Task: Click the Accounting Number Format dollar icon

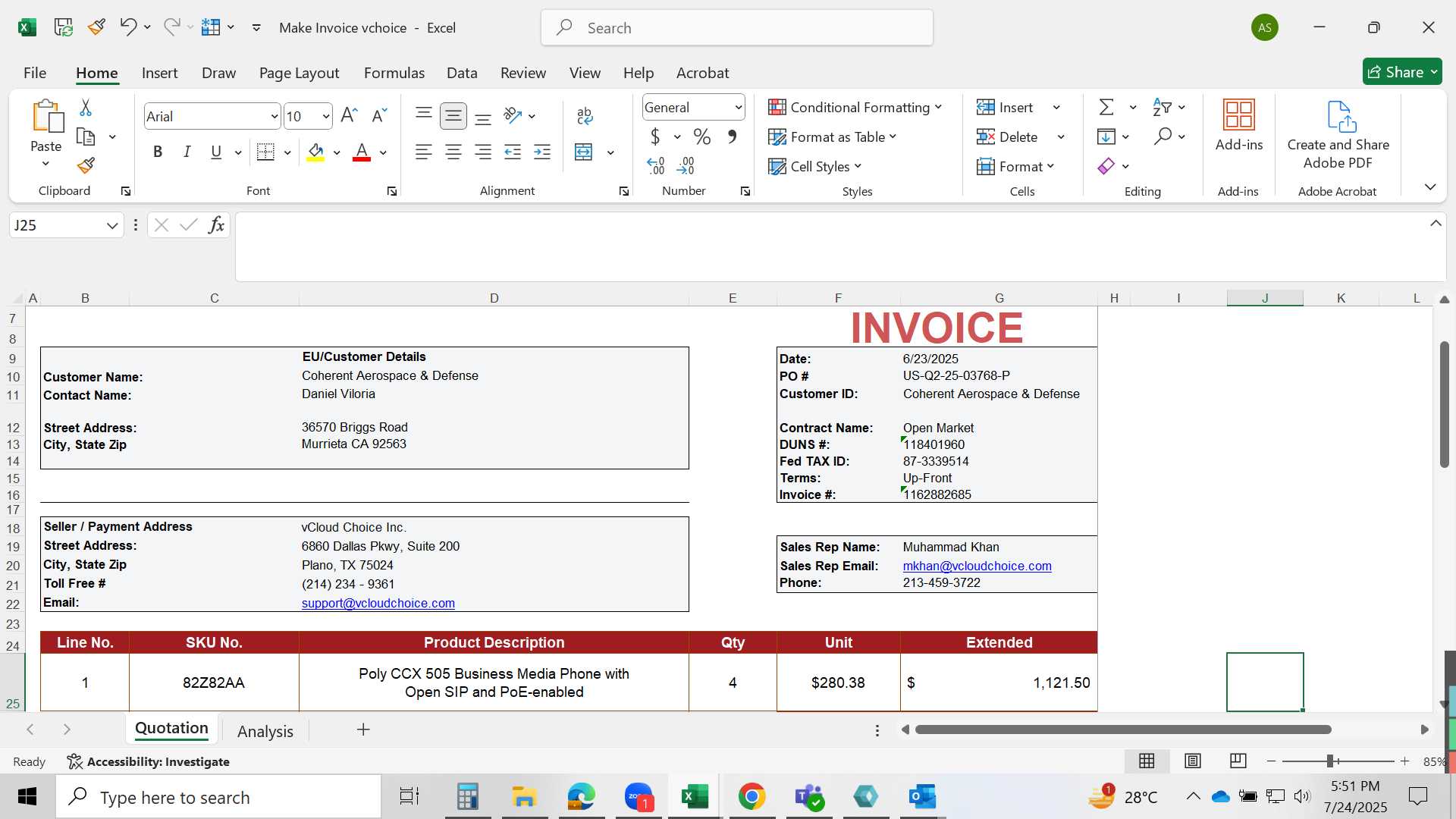Action: pos(655,136)
